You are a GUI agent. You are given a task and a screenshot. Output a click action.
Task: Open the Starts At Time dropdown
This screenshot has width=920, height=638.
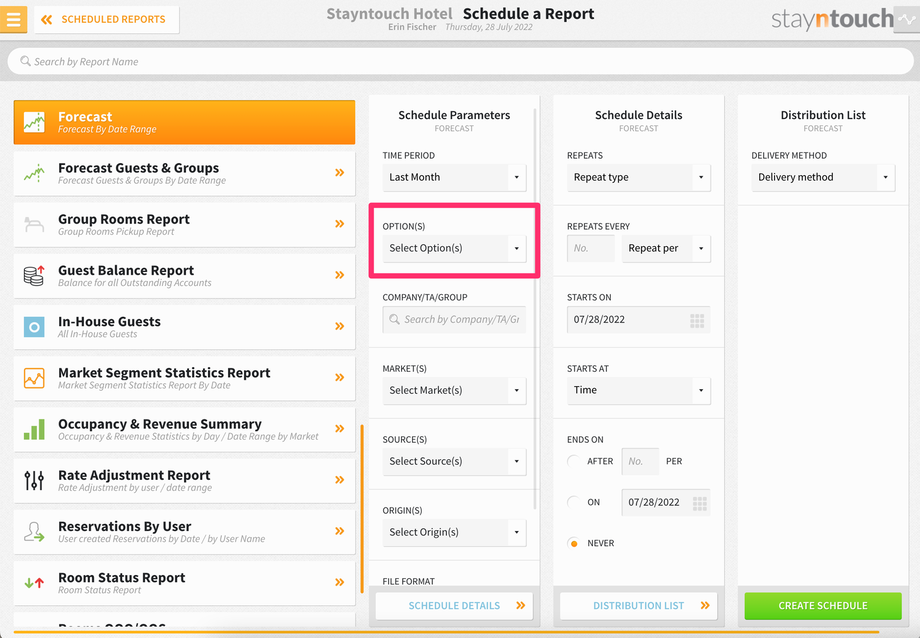(x=638, y=390)
